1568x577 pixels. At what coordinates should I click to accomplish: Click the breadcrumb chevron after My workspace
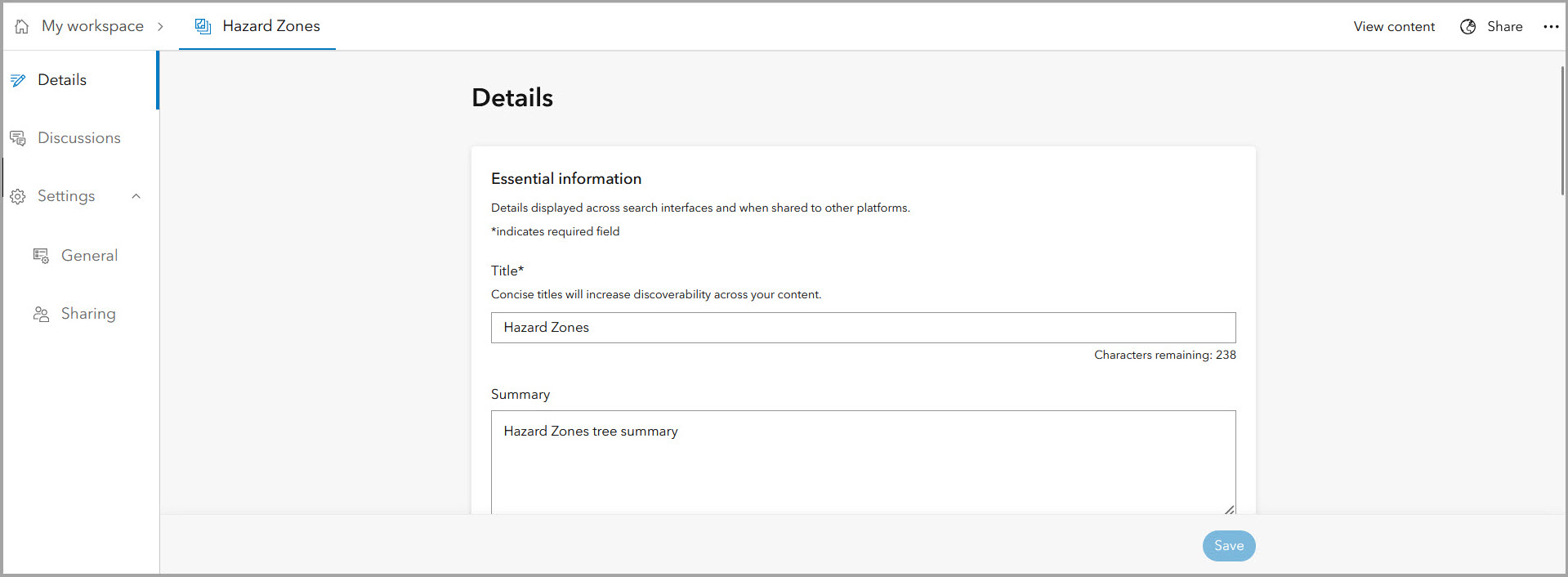click(160, 26)
